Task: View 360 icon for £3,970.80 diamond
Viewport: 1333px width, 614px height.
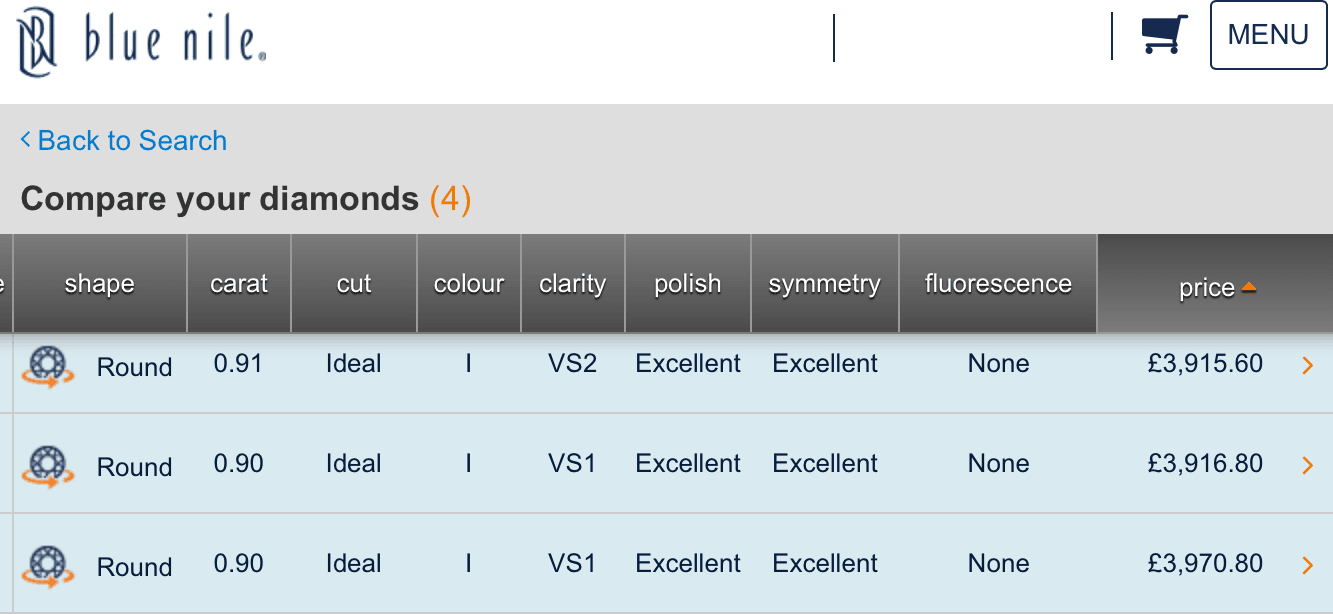Action: (x=48, y=566)
